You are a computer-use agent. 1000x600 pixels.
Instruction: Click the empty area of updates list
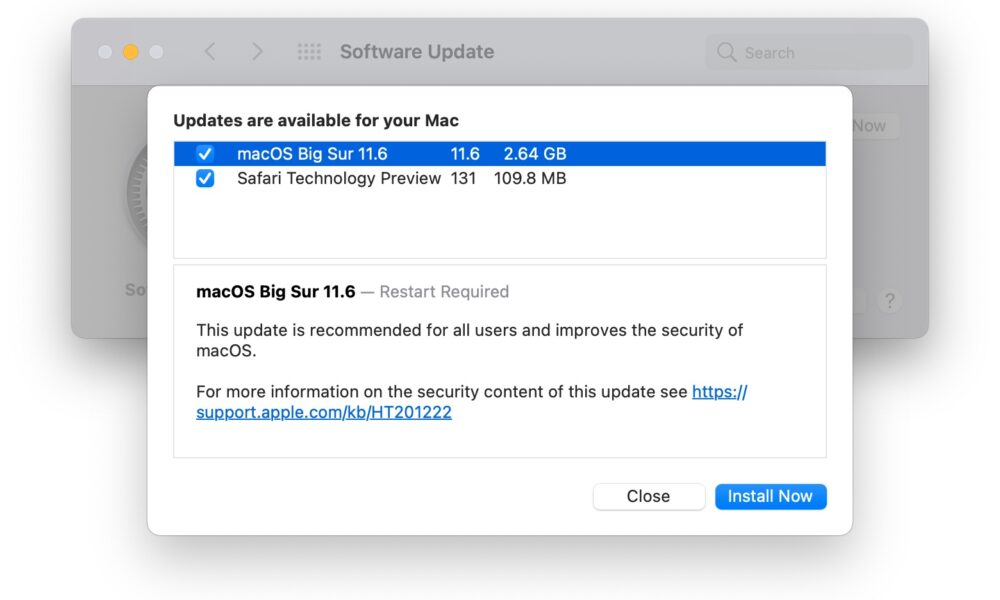click(x=500, y=224)
